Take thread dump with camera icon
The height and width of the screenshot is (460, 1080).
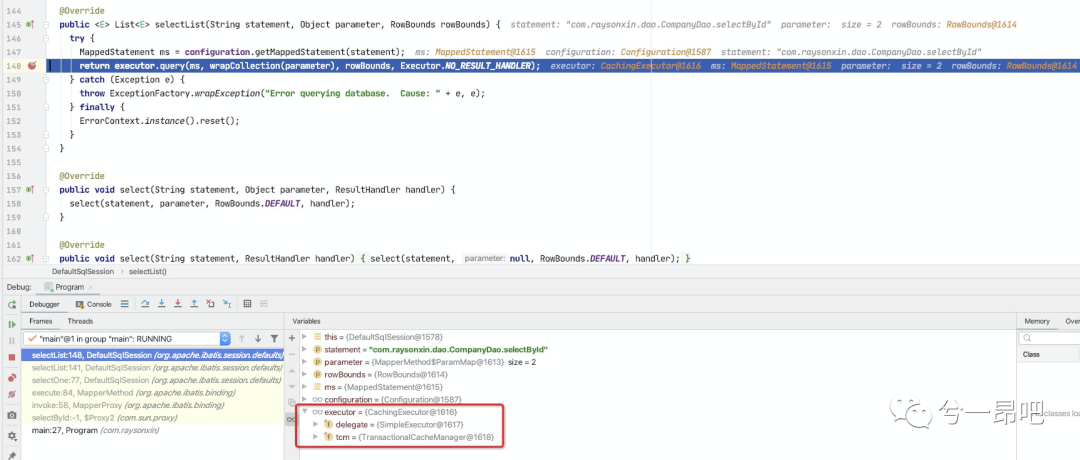(12, 415)
